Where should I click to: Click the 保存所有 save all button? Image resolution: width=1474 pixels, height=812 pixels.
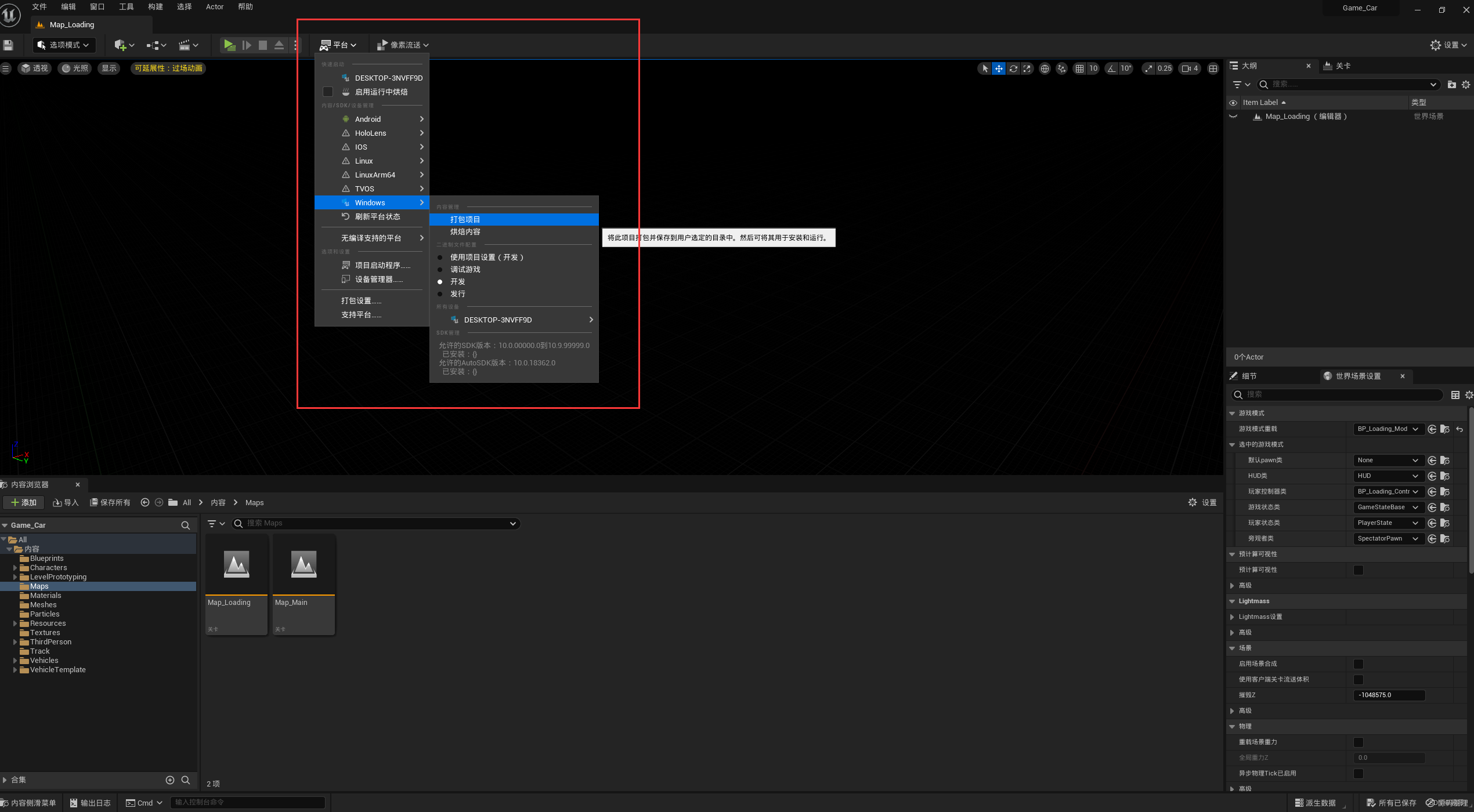(x=110, y=503)
